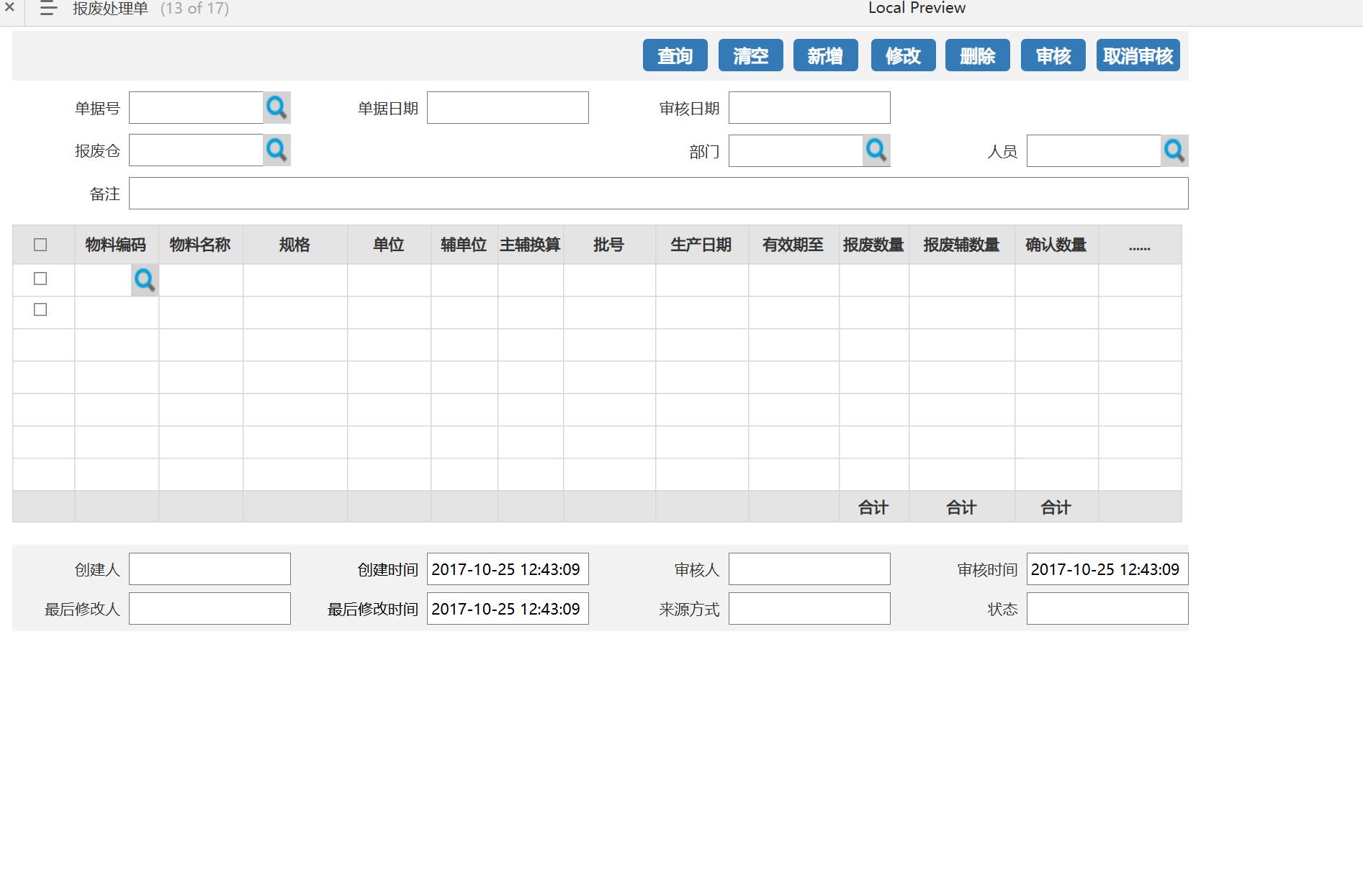Click the 删除 button
The image size is (1363, 896).
[978, 55]
